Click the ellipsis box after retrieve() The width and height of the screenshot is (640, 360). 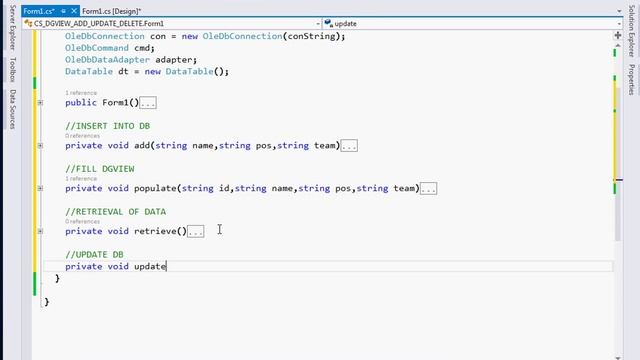point(196,231)
